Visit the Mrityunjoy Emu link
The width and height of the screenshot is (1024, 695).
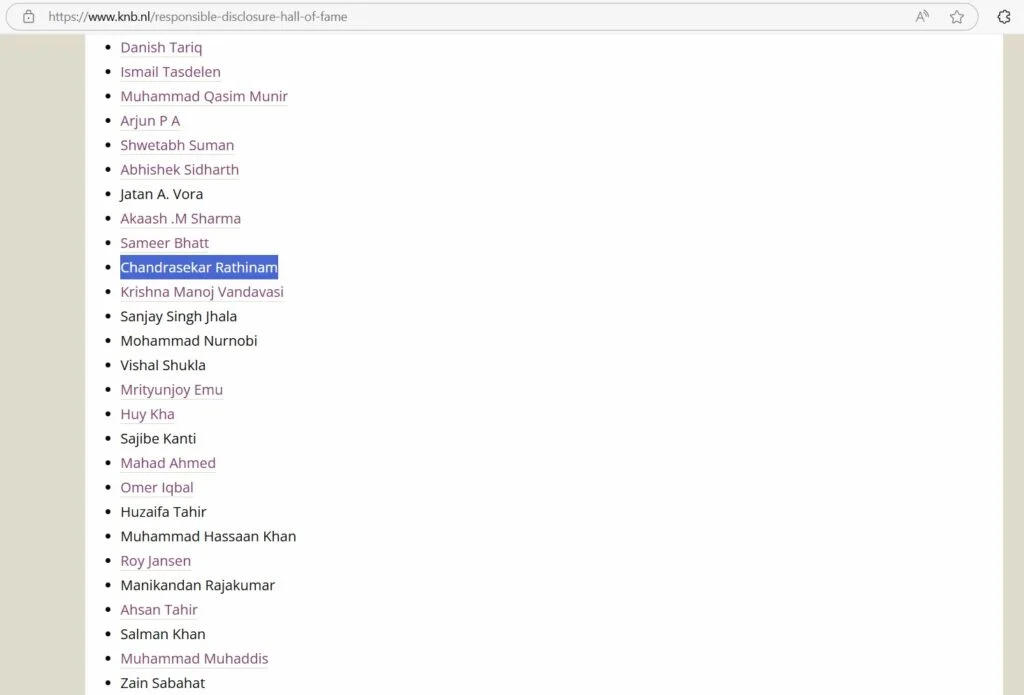pyautogui.click(x=171, y=390)
